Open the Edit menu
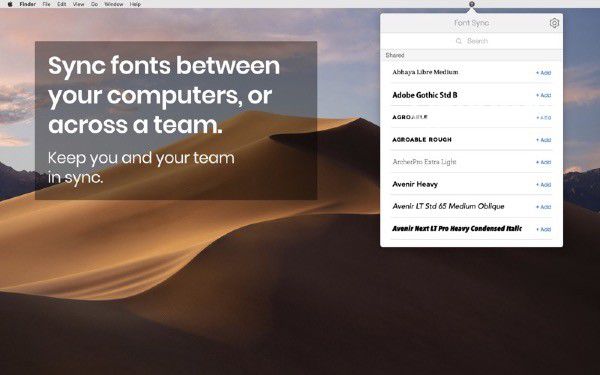The width and height of the screenshot is (600, 375). click(x=62, y=4)
